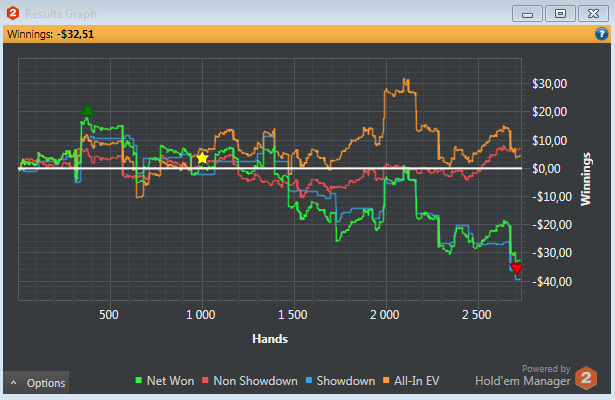615x400 pixels.
Task: Click the Hands axis title
Action: 270,339
